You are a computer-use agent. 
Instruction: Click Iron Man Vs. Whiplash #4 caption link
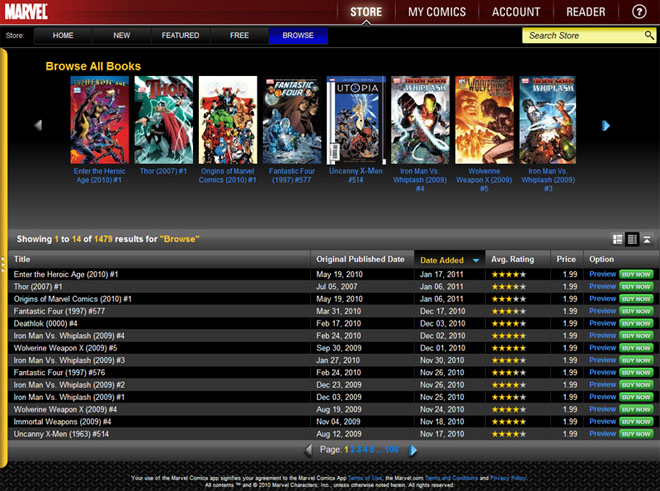tap(420, 180)
